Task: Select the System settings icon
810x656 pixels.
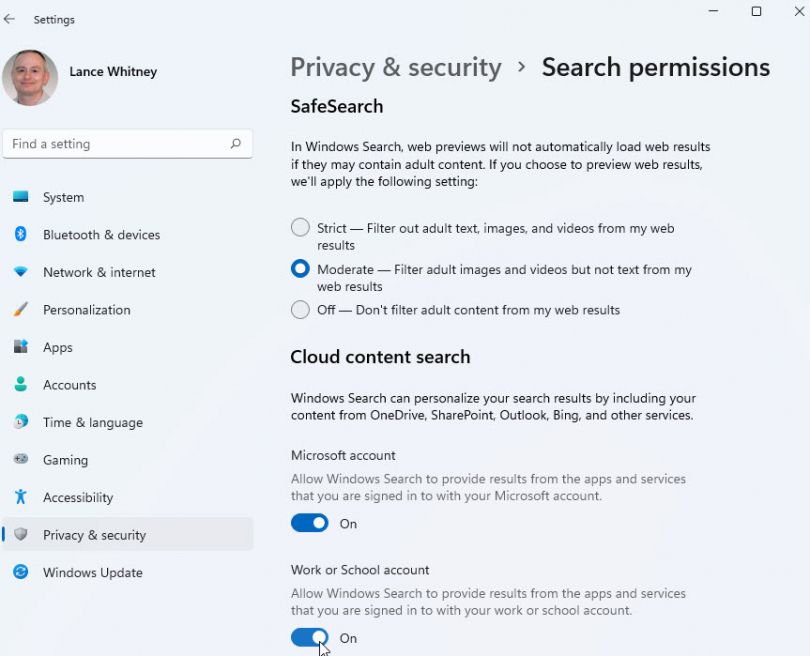Action: pos(22,197)
